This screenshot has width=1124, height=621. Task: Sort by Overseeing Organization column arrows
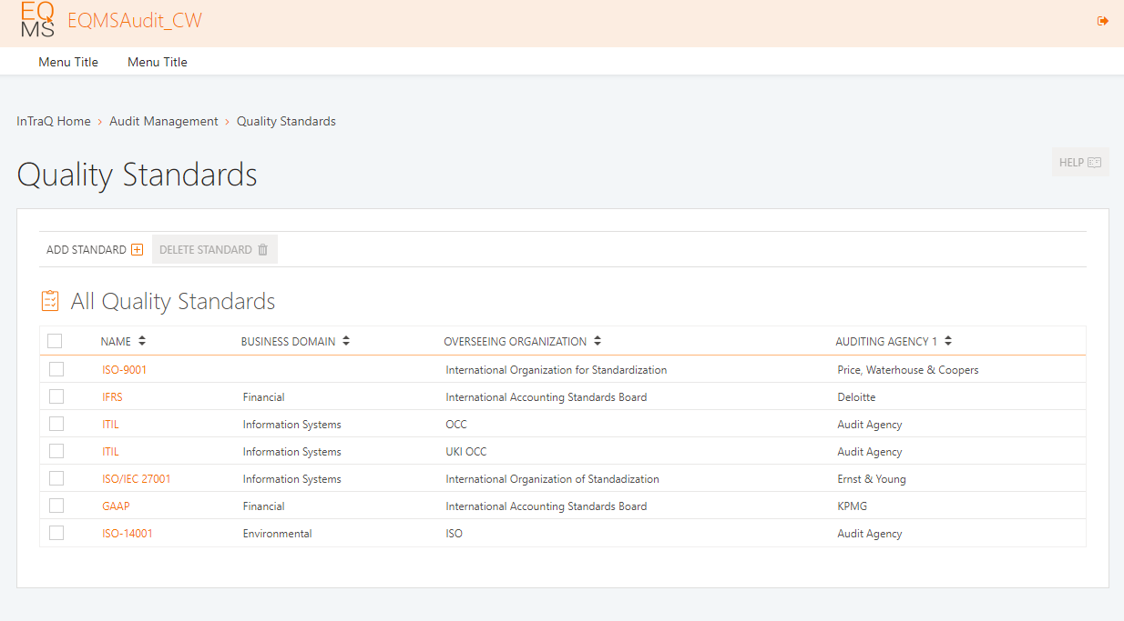(597, 341)
